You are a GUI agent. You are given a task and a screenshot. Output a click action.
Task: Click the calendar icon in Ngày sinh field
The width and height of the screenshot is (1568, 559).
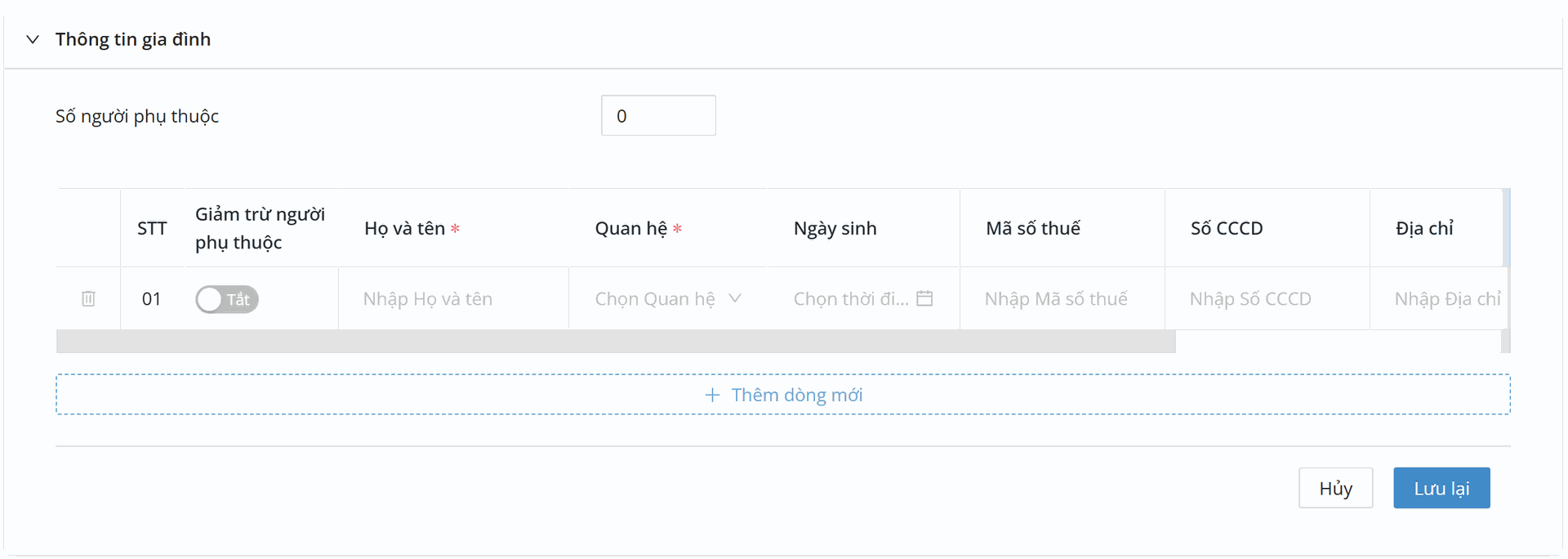click(924, 298)
